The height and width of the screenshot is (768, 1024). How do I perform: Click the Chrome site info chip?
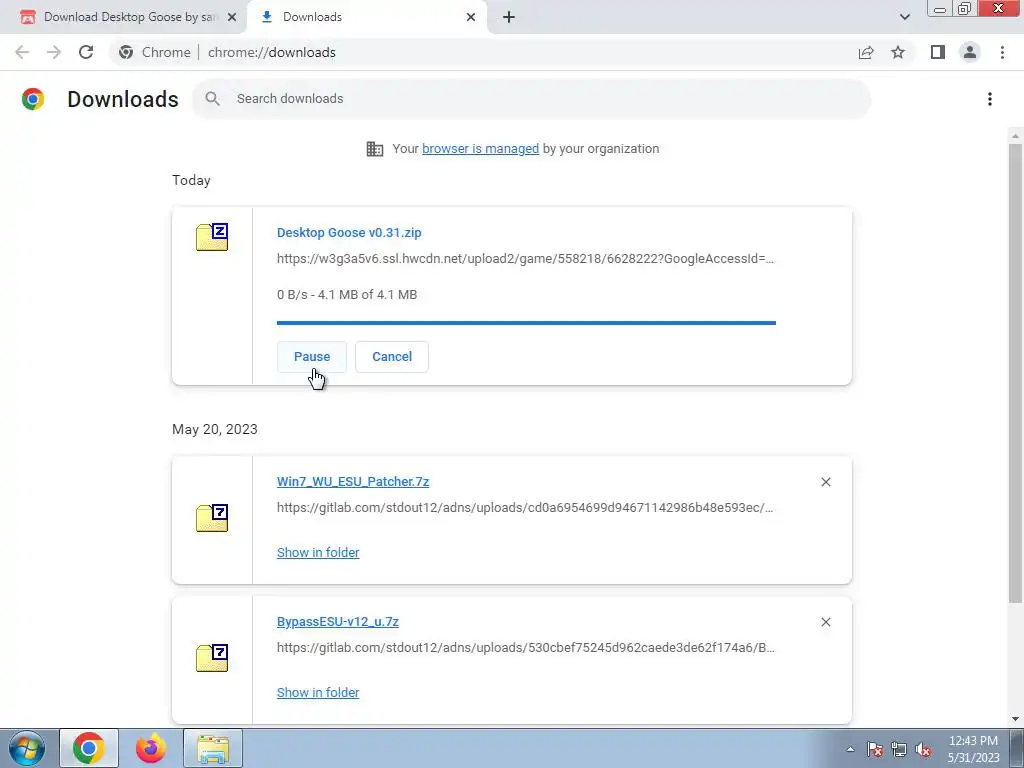pos(155,52)
